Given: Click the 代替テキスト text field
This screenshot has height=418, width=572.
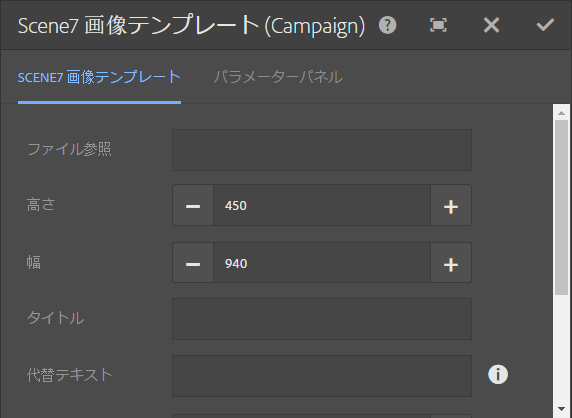Looking at the screenshot, I should click(x=322, y=376).
